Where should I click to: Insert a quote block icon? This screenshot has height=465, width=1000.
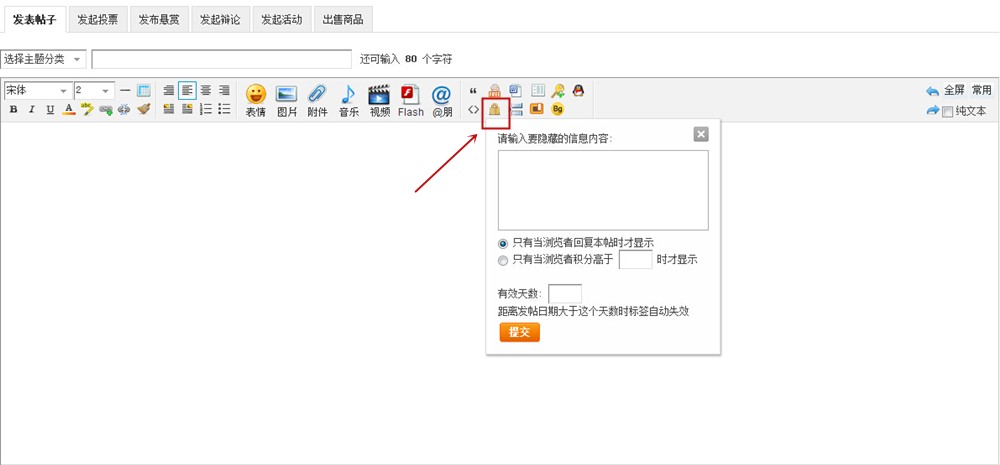pos(473,91)
